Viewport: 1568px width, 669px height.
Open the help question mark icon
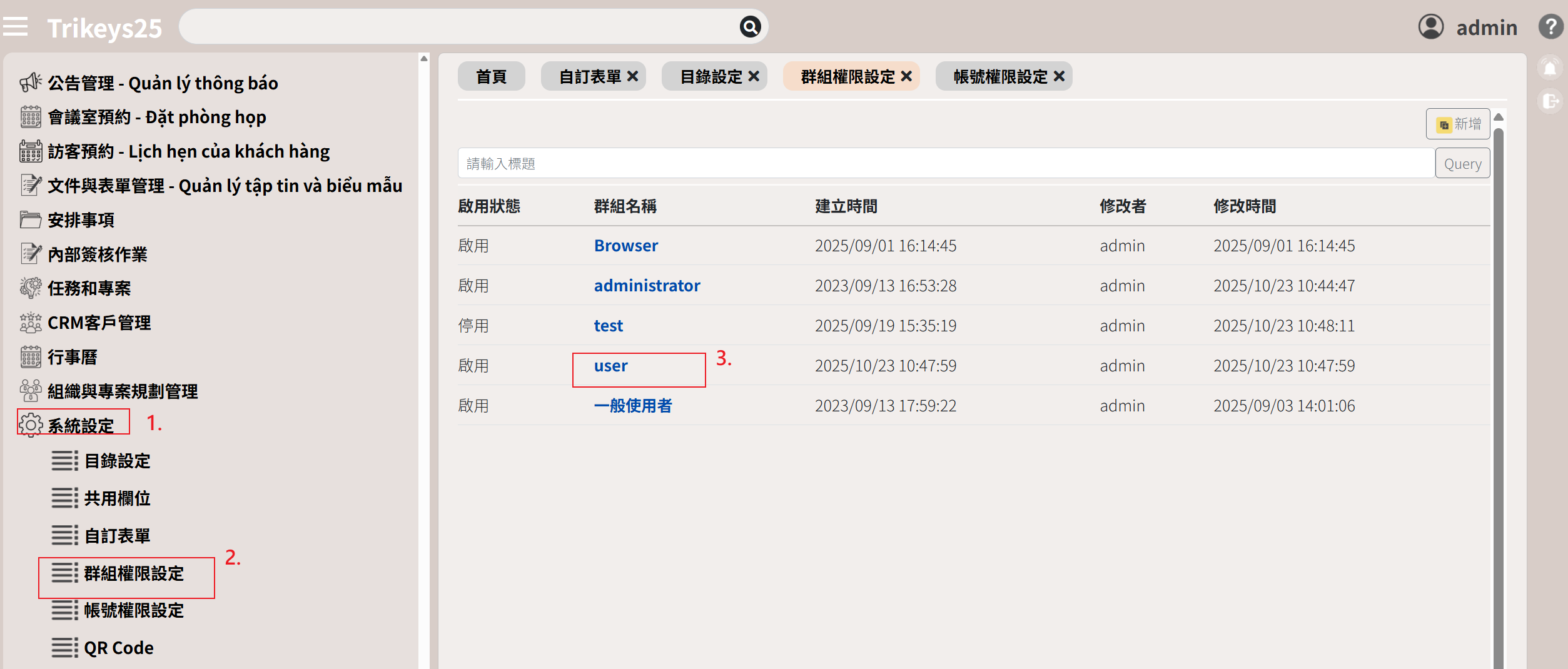[x=1550, y=27]
